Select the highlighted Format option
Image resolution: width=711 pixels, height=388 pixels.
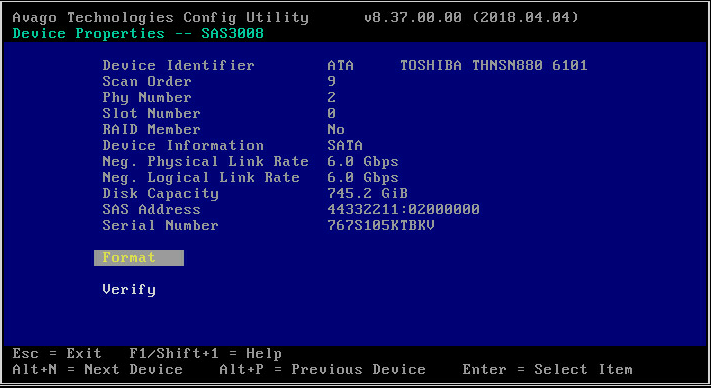(139, 258)
